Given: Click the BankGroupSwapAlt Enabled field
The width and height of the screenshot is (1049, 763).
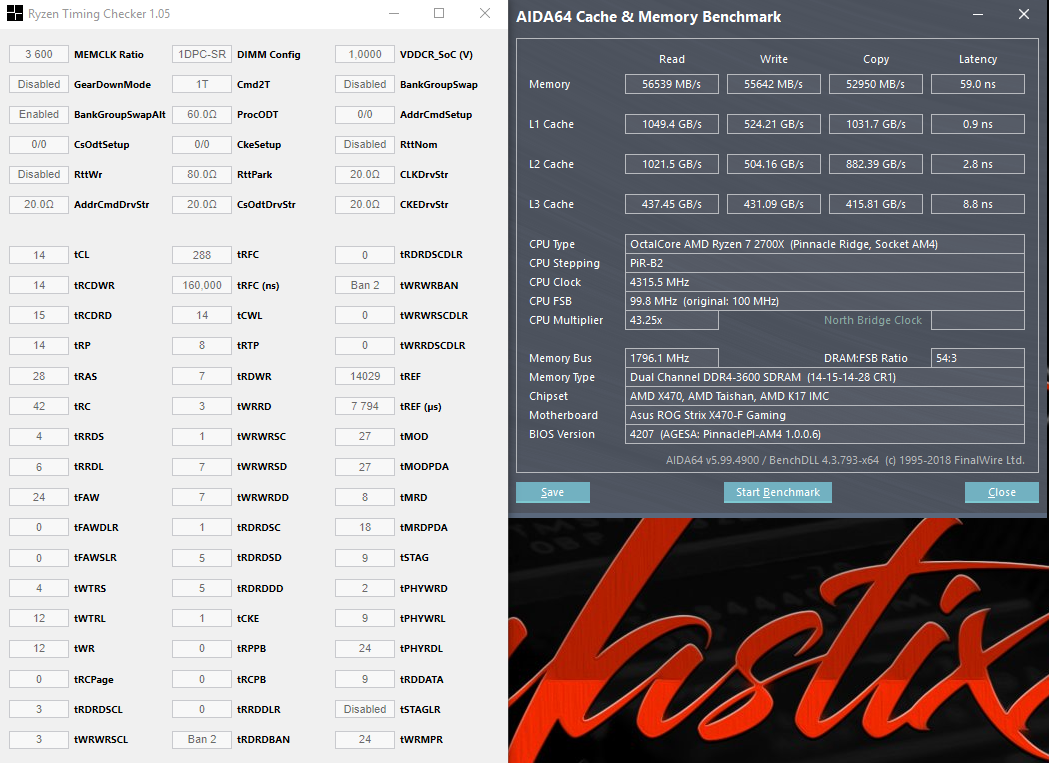Looking at the screenshot, I should pos(39,114).
